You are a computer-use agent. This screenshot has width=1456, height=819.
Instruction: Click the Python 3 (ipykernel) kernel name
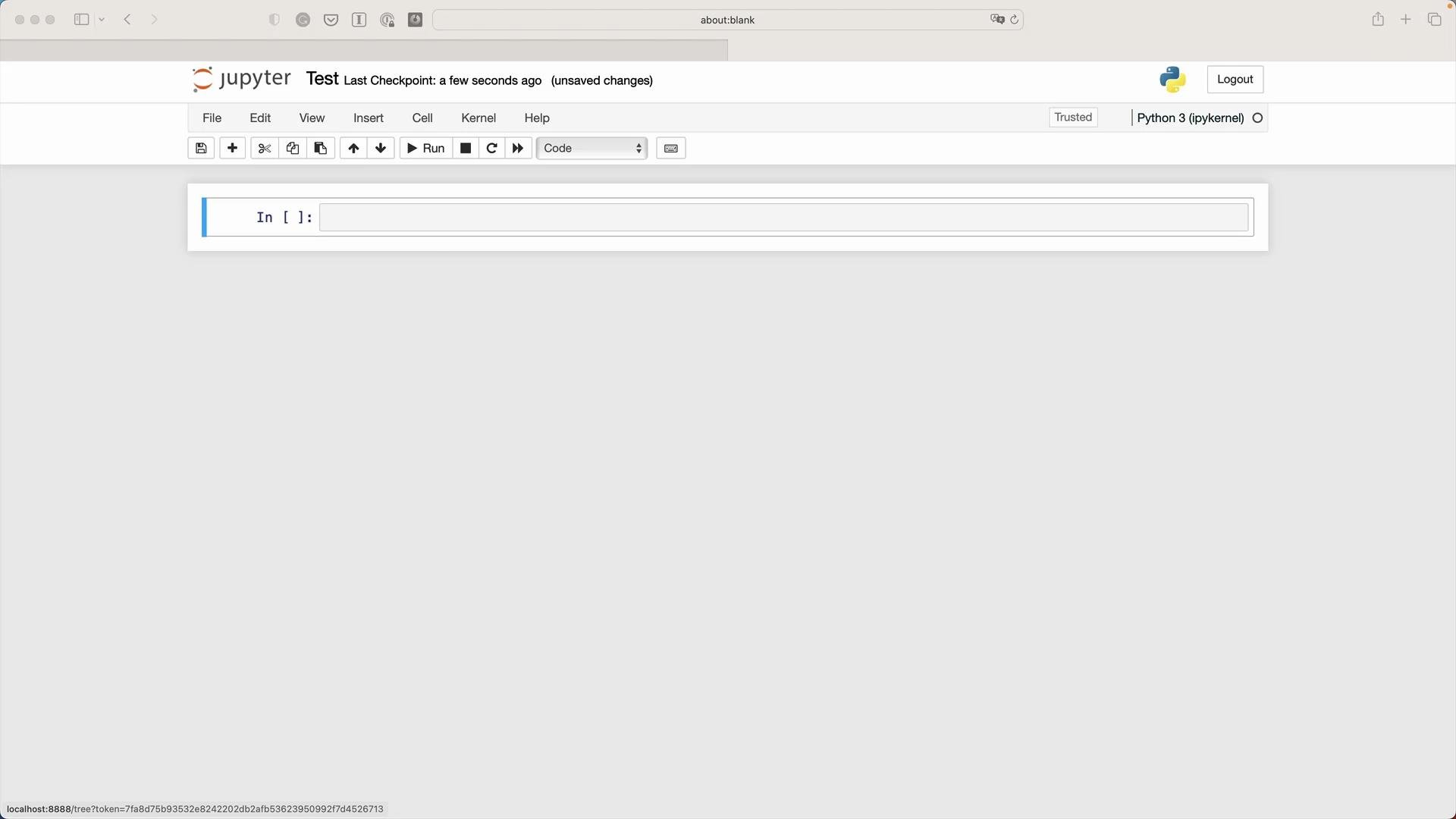pos(1191,118)
